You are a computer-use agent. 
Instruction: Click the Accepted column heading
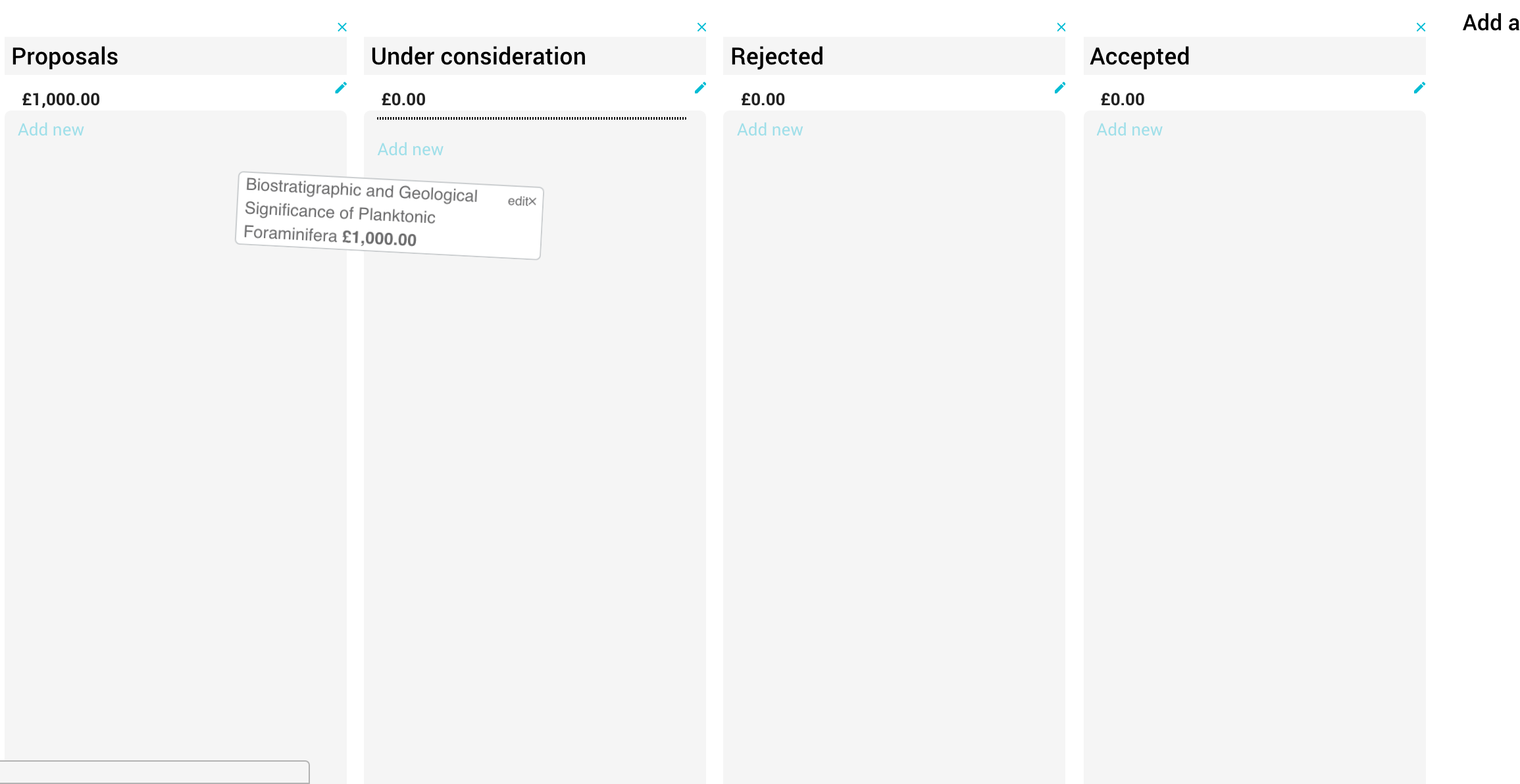[1139, 57]
